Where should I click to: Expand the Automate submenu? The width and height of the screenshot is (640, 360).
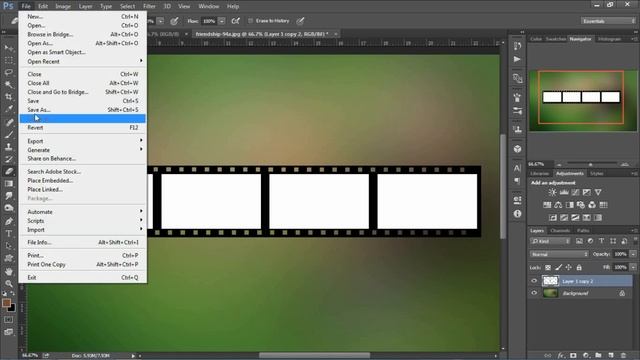pyautogui.click(x=83, y=212)
